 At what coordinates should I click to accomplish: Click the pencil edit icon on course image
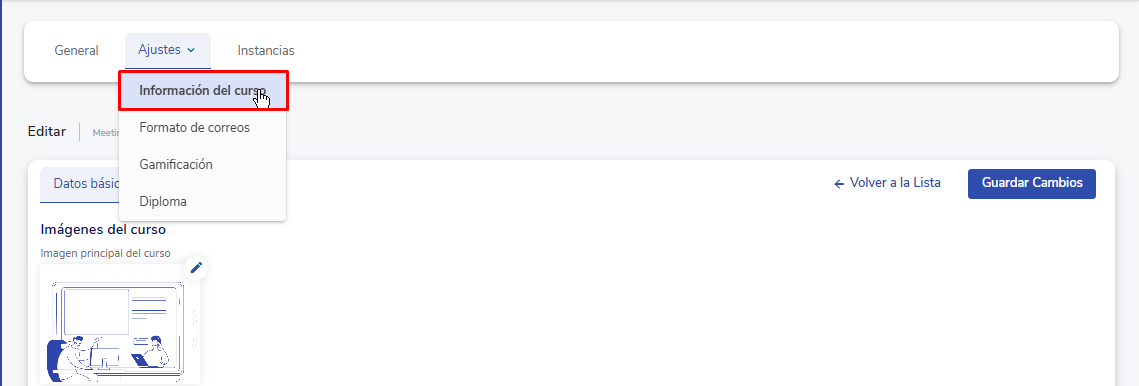click(195, 268)
